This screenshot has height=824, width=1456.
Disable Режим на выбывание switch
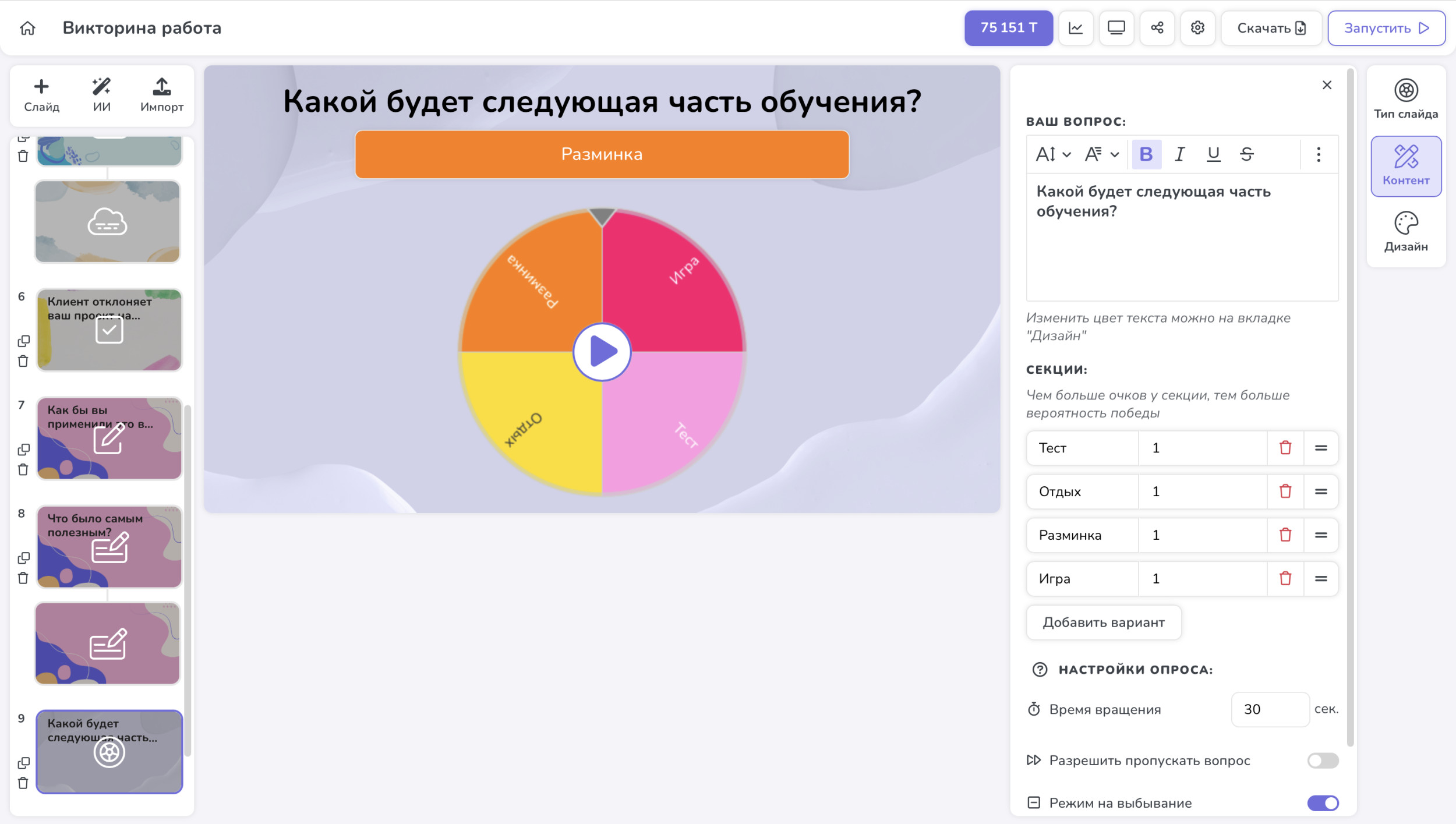1322,803
